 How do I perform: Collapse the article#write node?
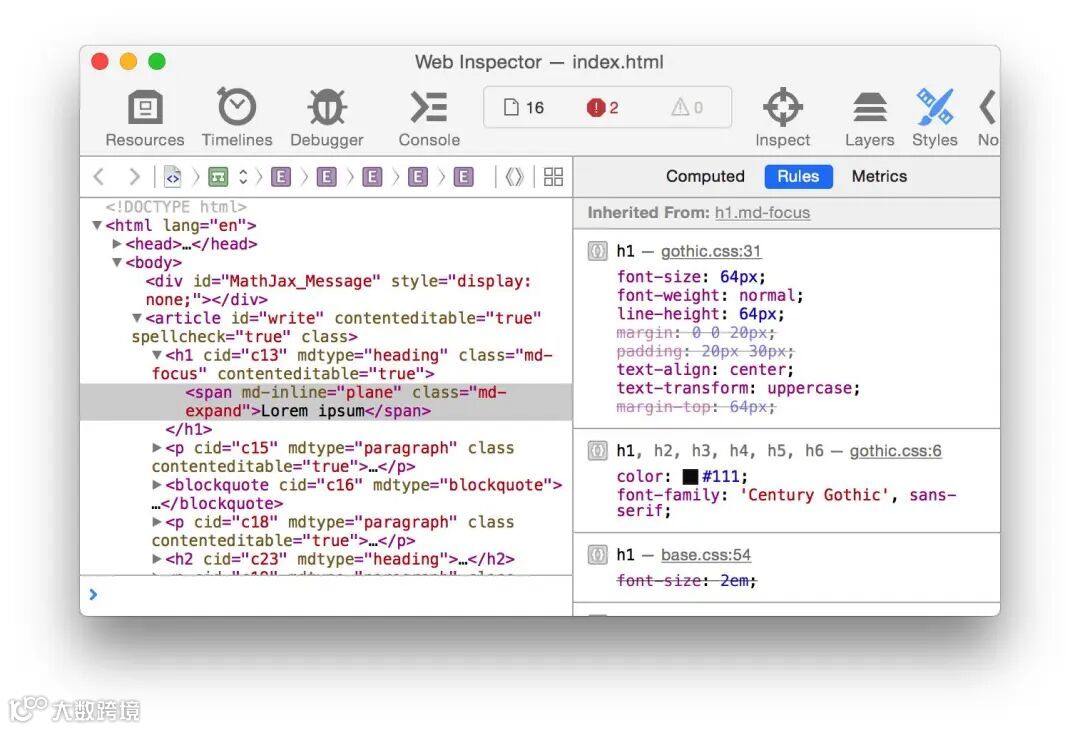[x=137, y=318]
